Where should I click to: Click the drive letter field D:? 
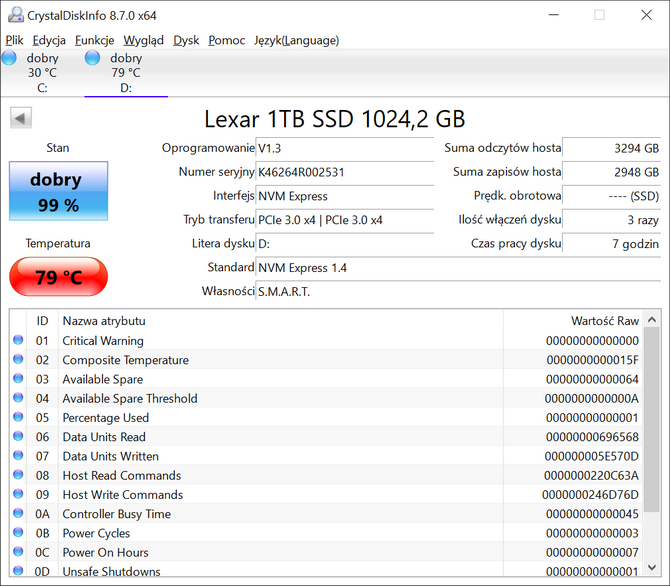[x=344, y=244]
